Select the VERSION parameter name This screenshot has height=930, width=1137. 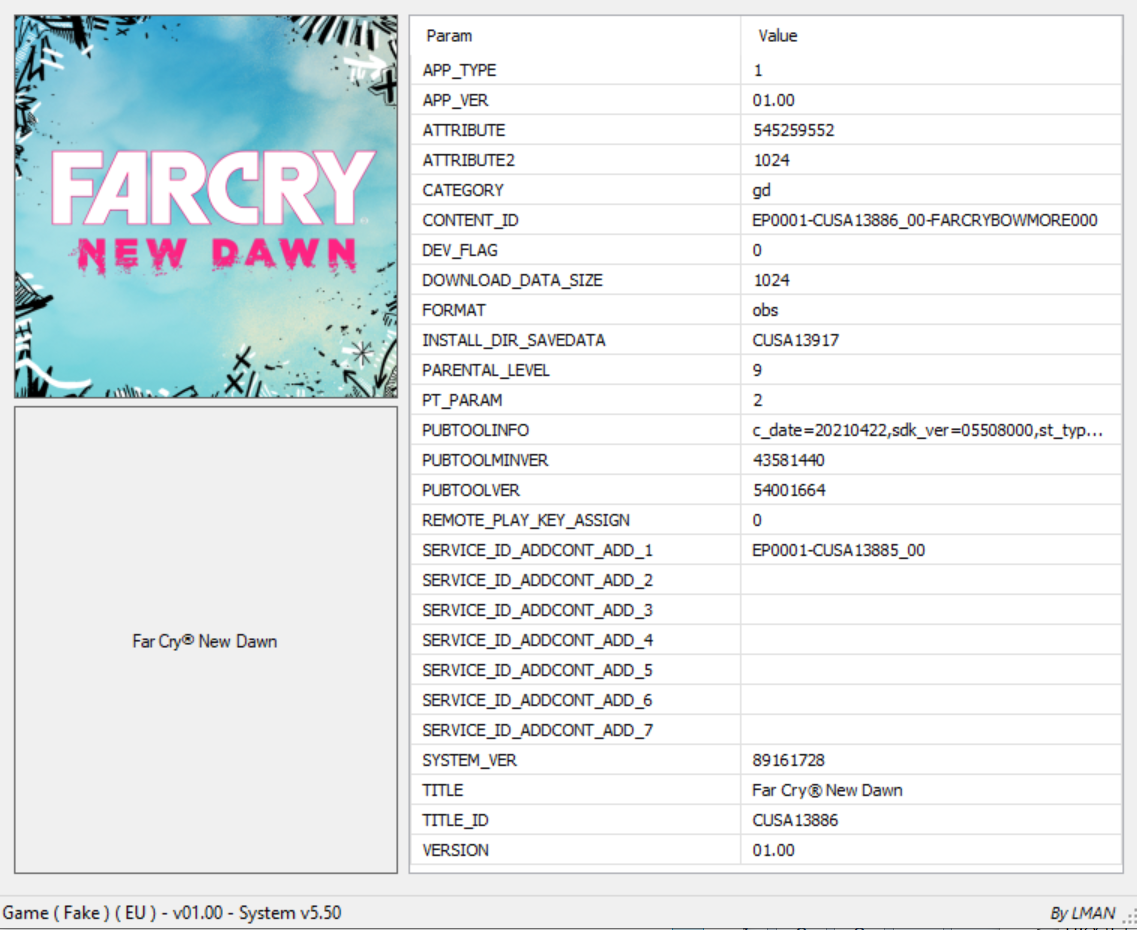[x=455, y=850]
